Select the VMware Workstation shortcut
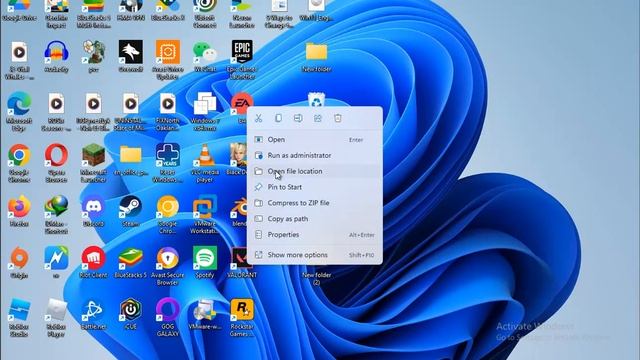640x360 pixels. [205, 207]
